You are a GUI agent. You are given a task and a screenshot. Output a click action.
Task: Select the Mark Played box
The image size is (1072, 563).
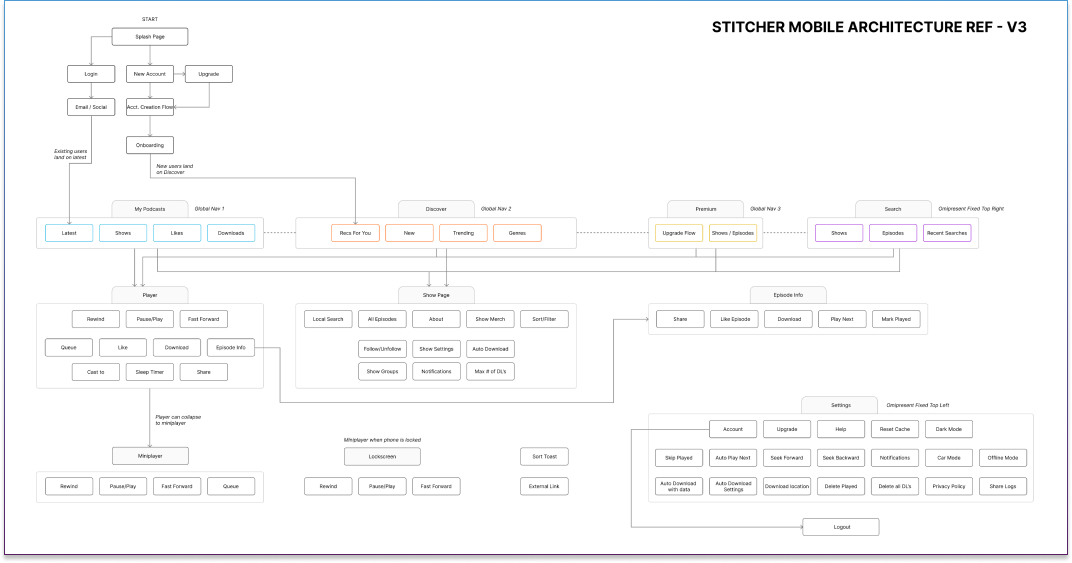click(x=896, y=319)
